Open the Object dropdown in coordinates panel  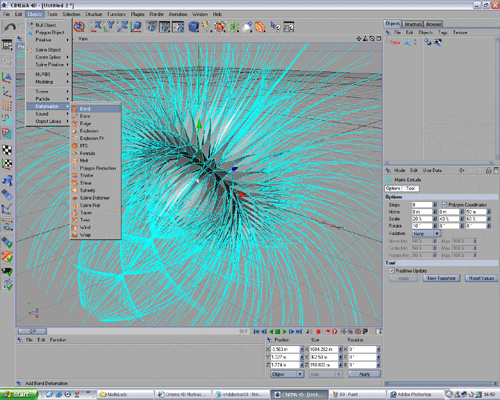[x=287, y=374]
